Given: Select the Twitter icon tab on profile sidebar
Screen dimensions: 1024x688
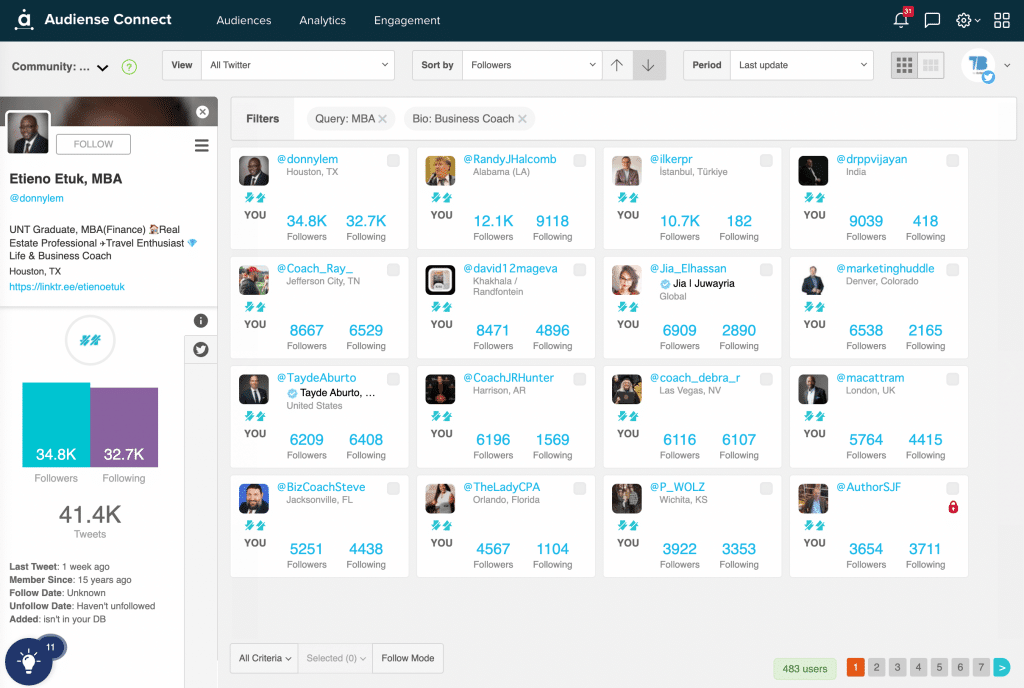Looking at the screenshot, I should (200, 350).
